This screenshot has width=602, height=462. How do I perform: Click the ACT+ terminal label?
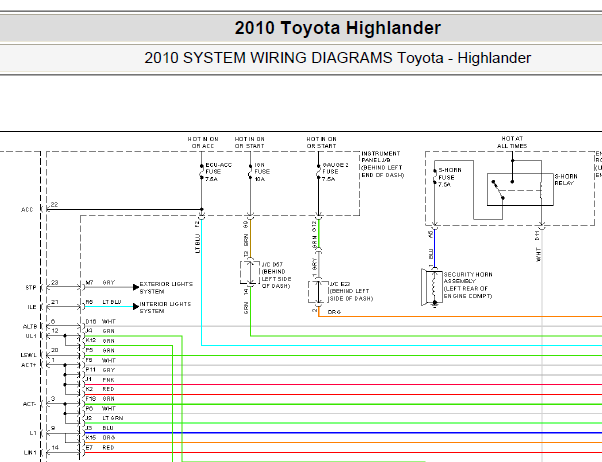click(x=28, y=365)
